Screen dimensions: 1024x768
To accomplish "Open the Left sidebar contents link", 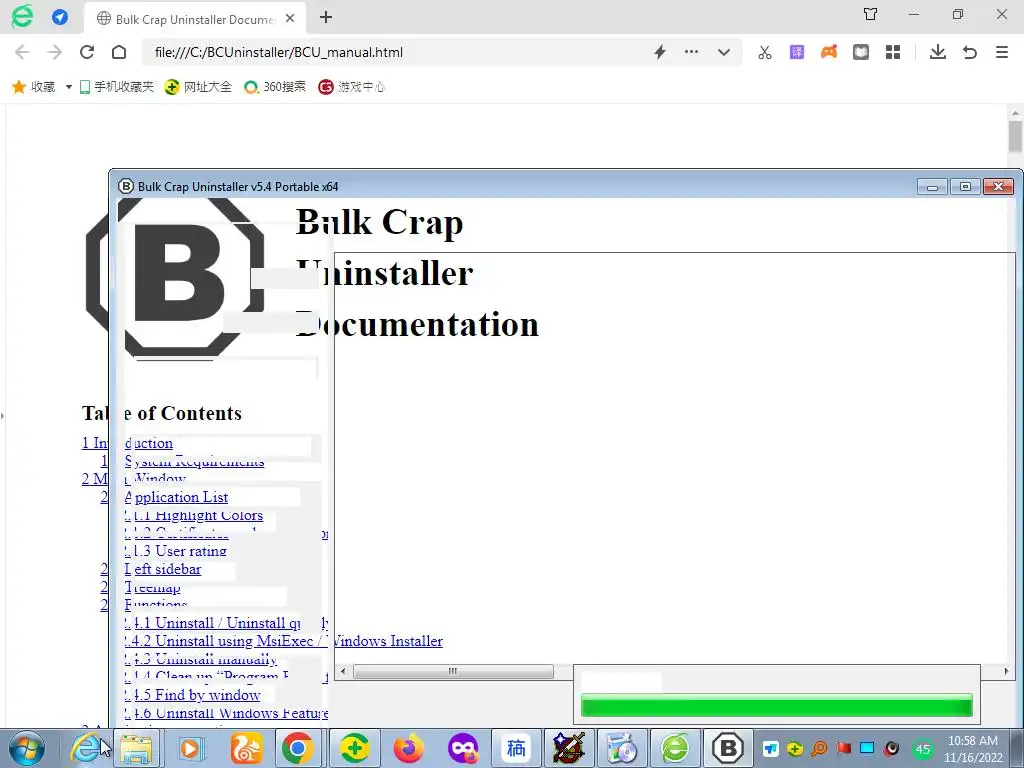I will tap(163, 569).
